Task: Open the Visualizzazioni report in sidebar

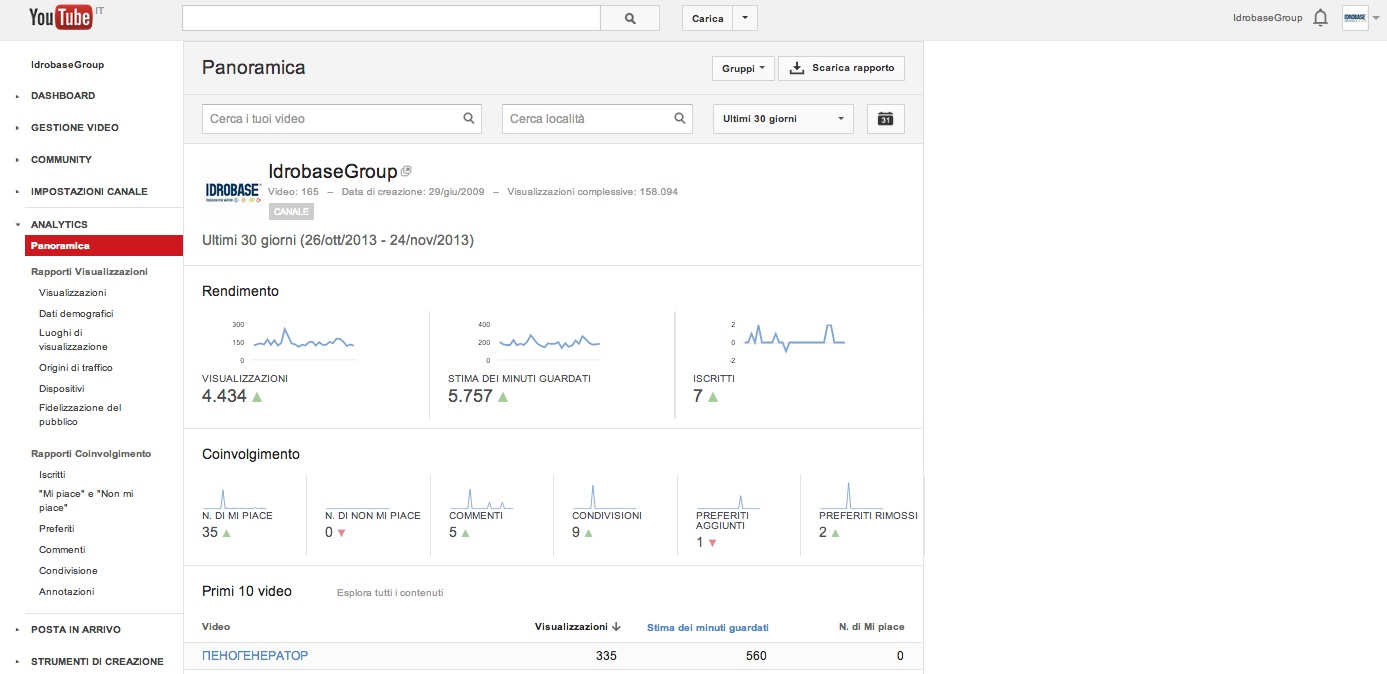Action: pyautogui.click(x=73, y=293)
